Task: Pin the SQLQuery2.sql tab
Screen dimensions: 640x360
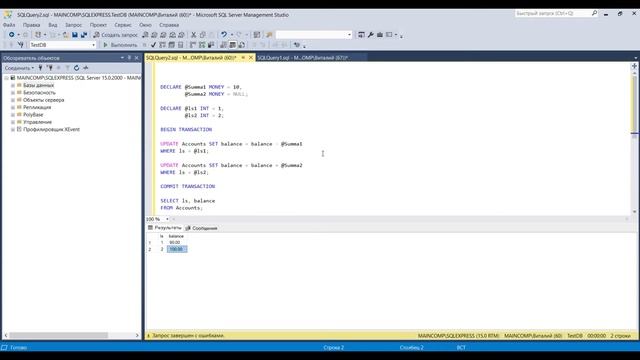Action: (x=243, y=58)
